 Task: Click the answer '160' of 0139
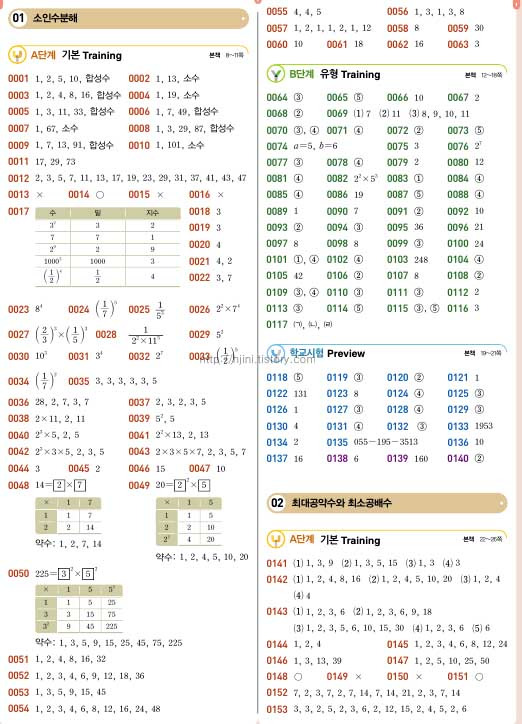421,459
